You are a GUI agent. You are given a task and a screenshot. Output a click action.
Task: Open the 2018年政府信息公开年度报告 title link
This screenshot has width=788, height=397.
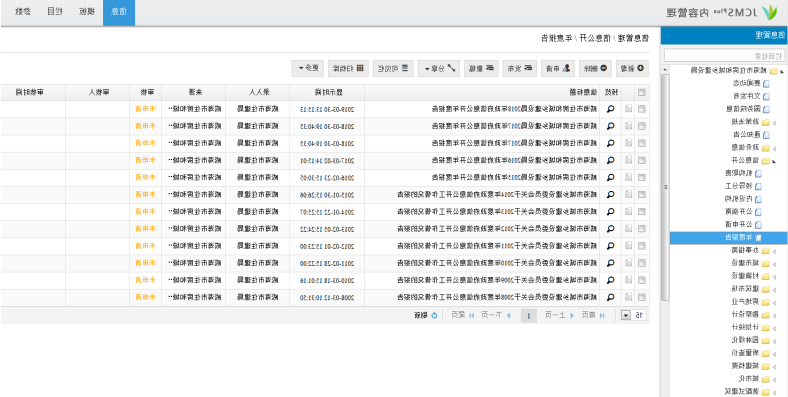(x=514, y=109)
